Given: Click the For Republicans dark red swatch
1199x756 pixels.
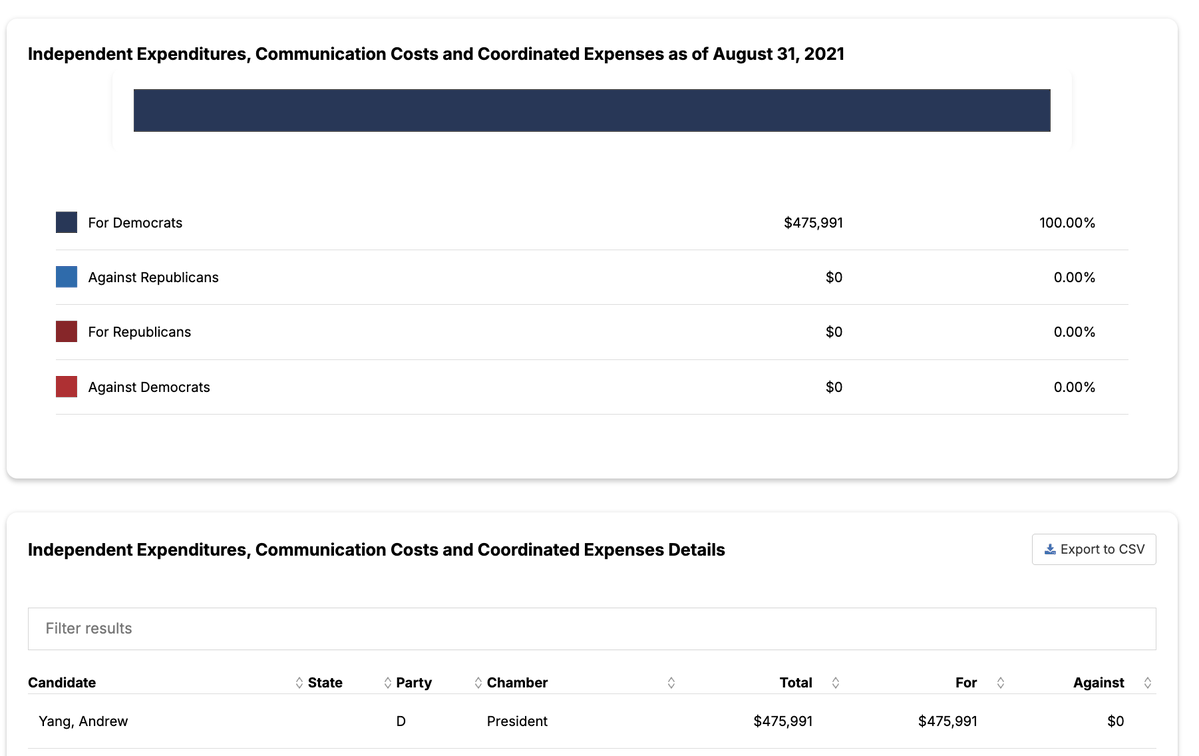Looking at the screenshot, I should 67,332.
